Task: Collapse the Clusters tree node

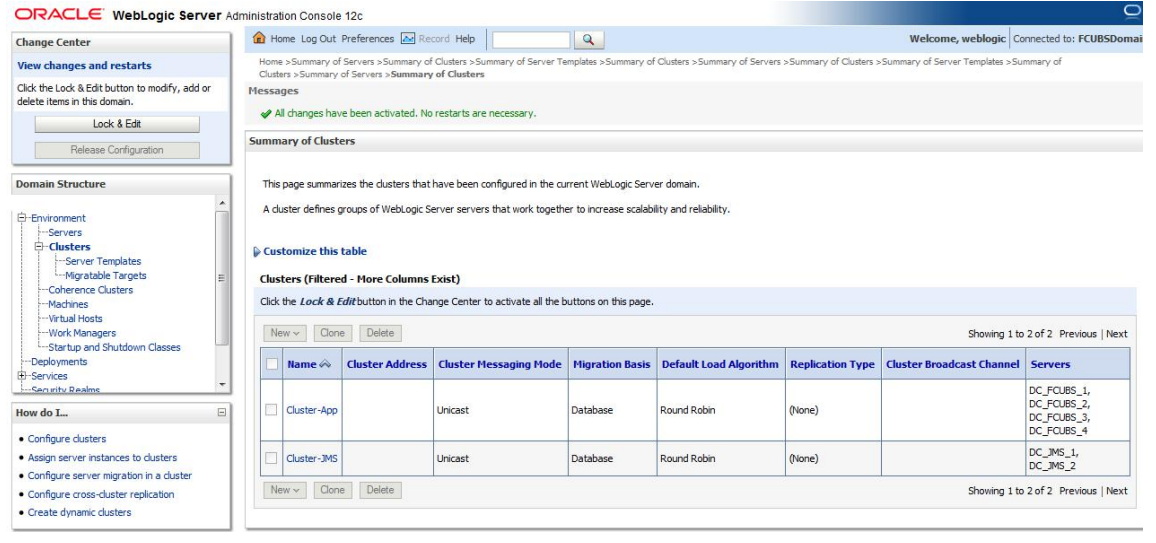Action: pyautogui.click(x=40, y=247)
